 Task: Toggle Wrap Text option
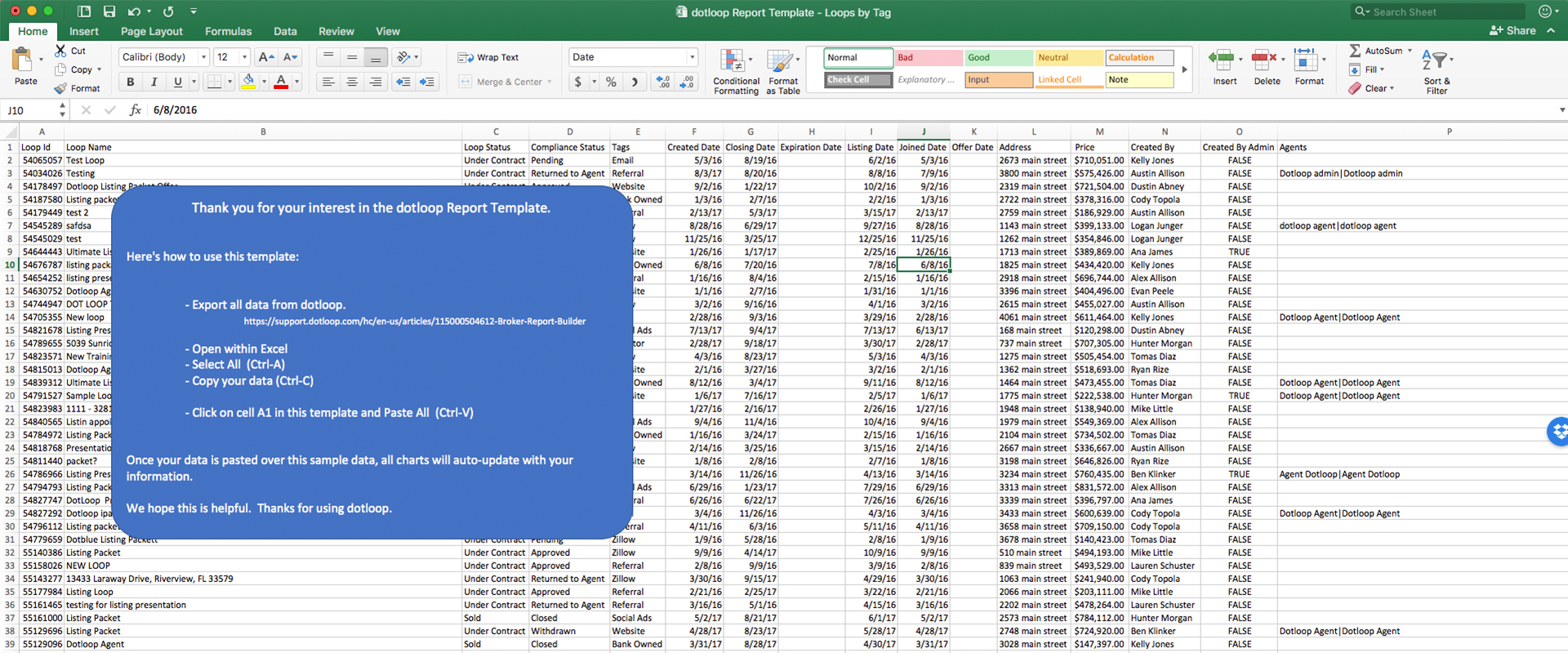tap(488, 57)
